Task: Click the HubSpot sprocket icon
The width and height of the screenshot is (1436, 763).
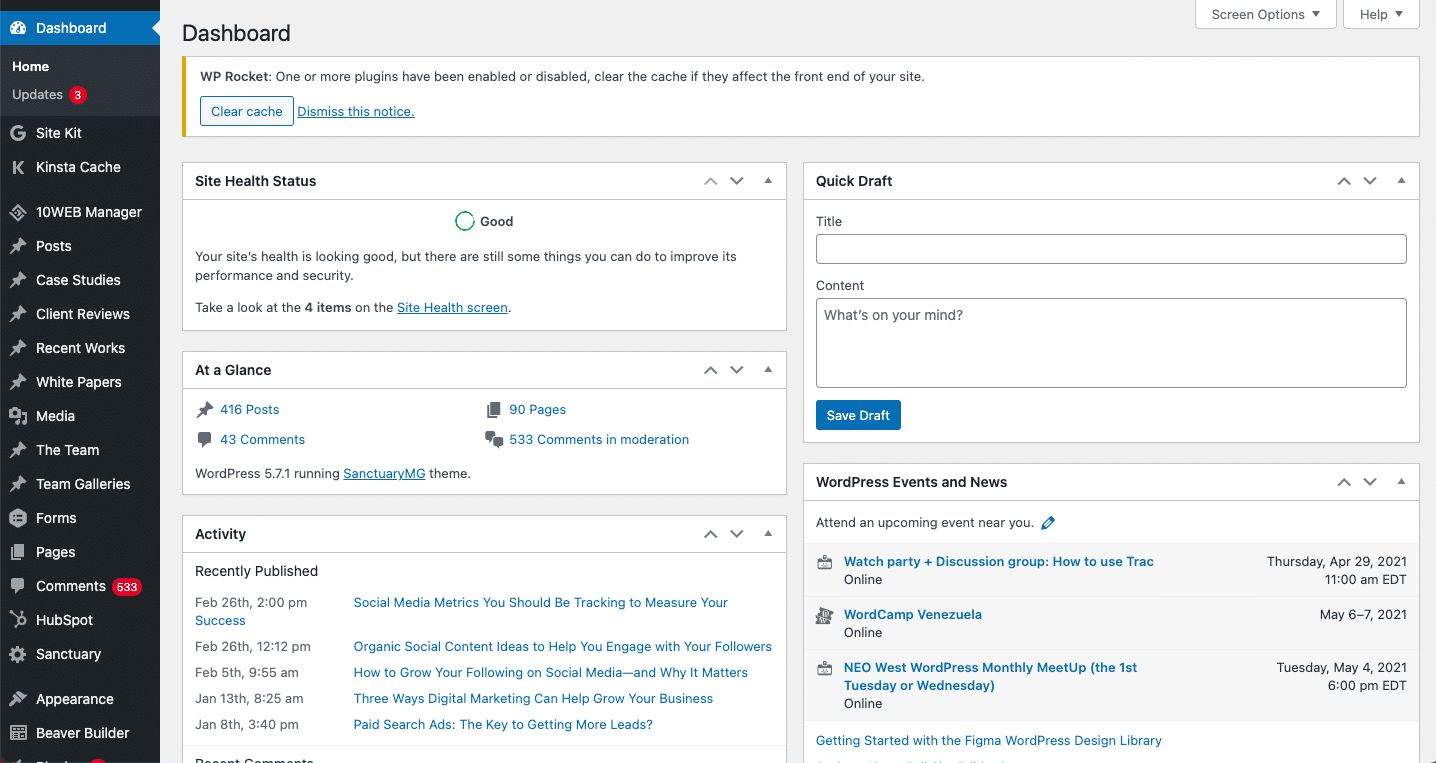Action: [x=18, y=620]
